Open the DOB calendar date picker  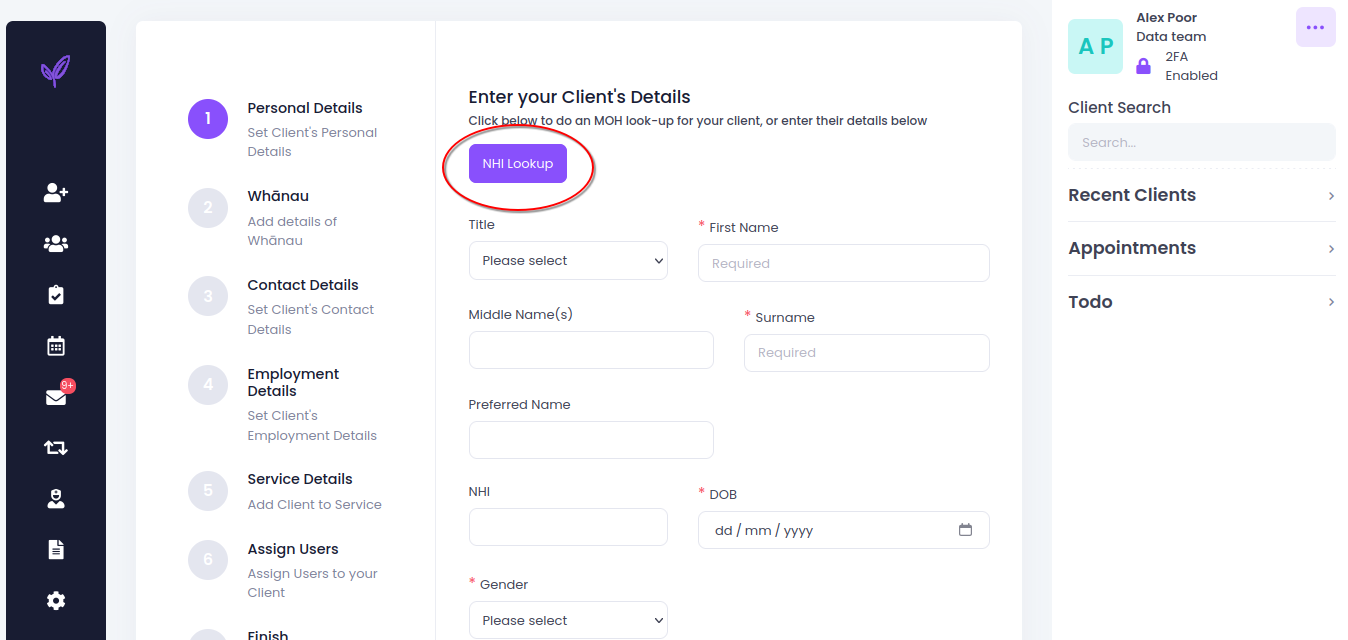[965, 530]
